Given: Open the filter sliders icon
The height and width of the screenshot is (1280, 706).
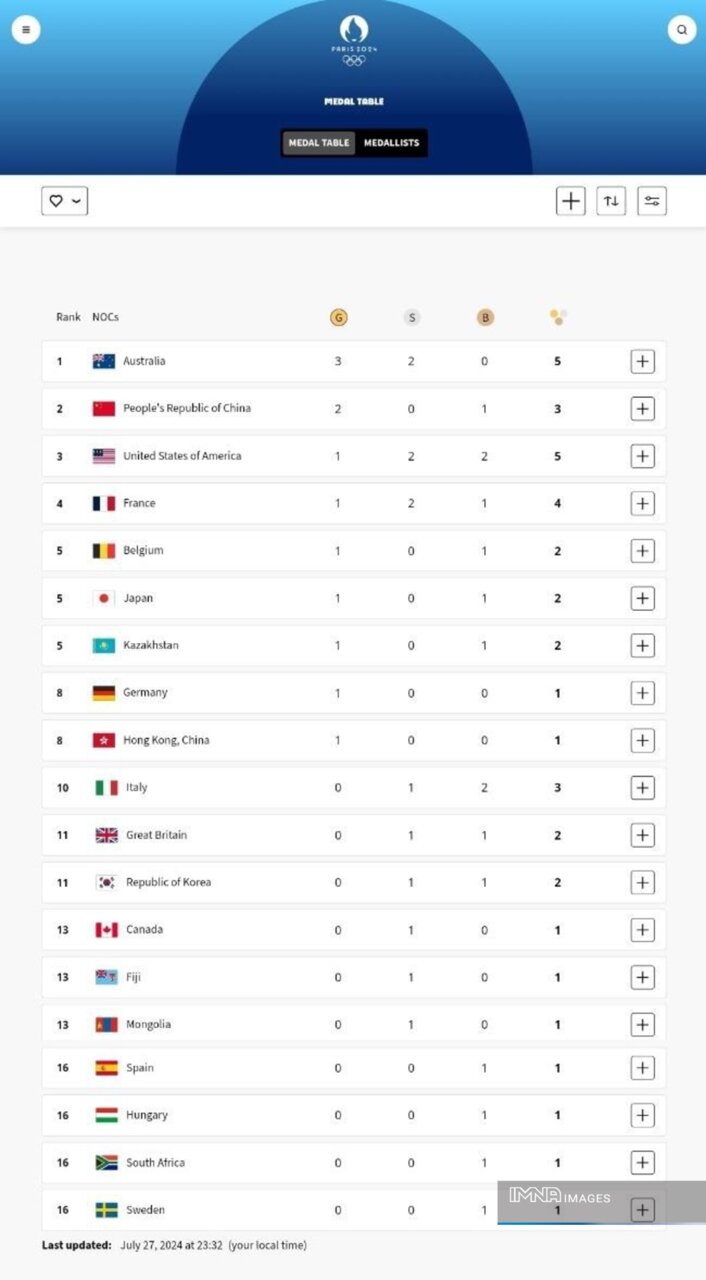Looking at the screenshot, I should click(x=652, y=201).
